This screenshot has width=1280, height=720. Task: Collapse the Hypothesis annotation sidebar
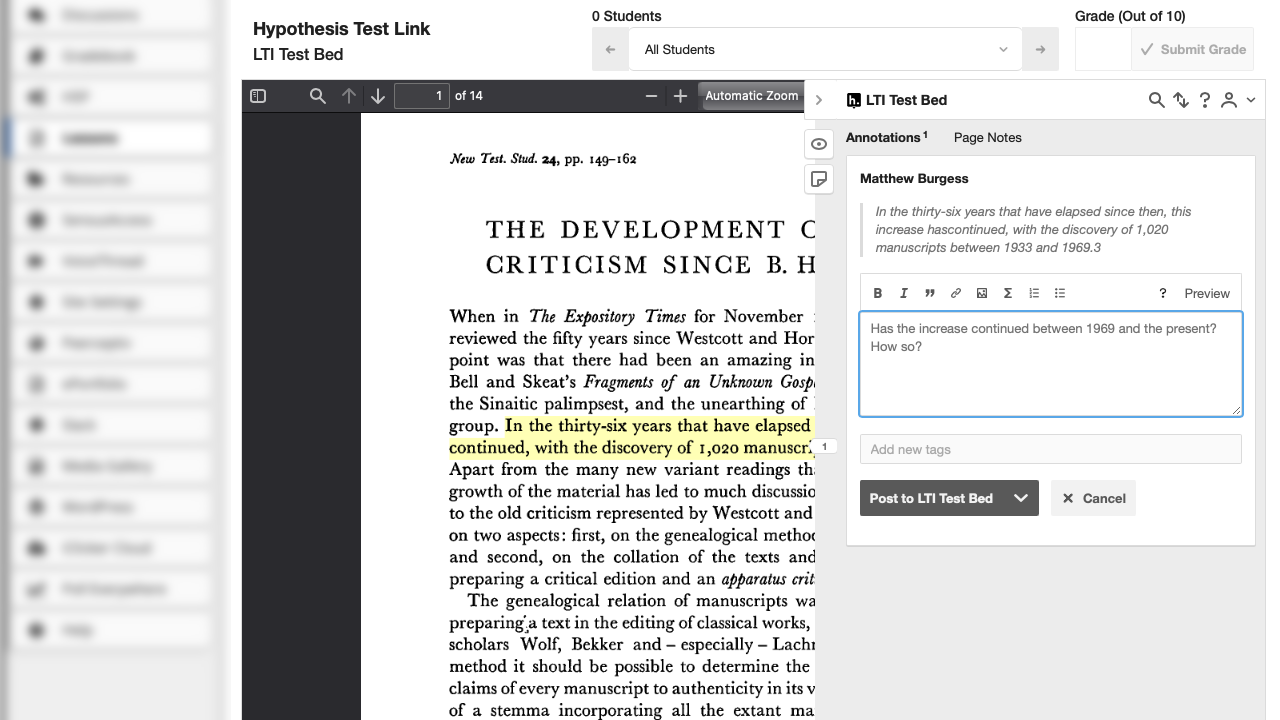(819, 100)
